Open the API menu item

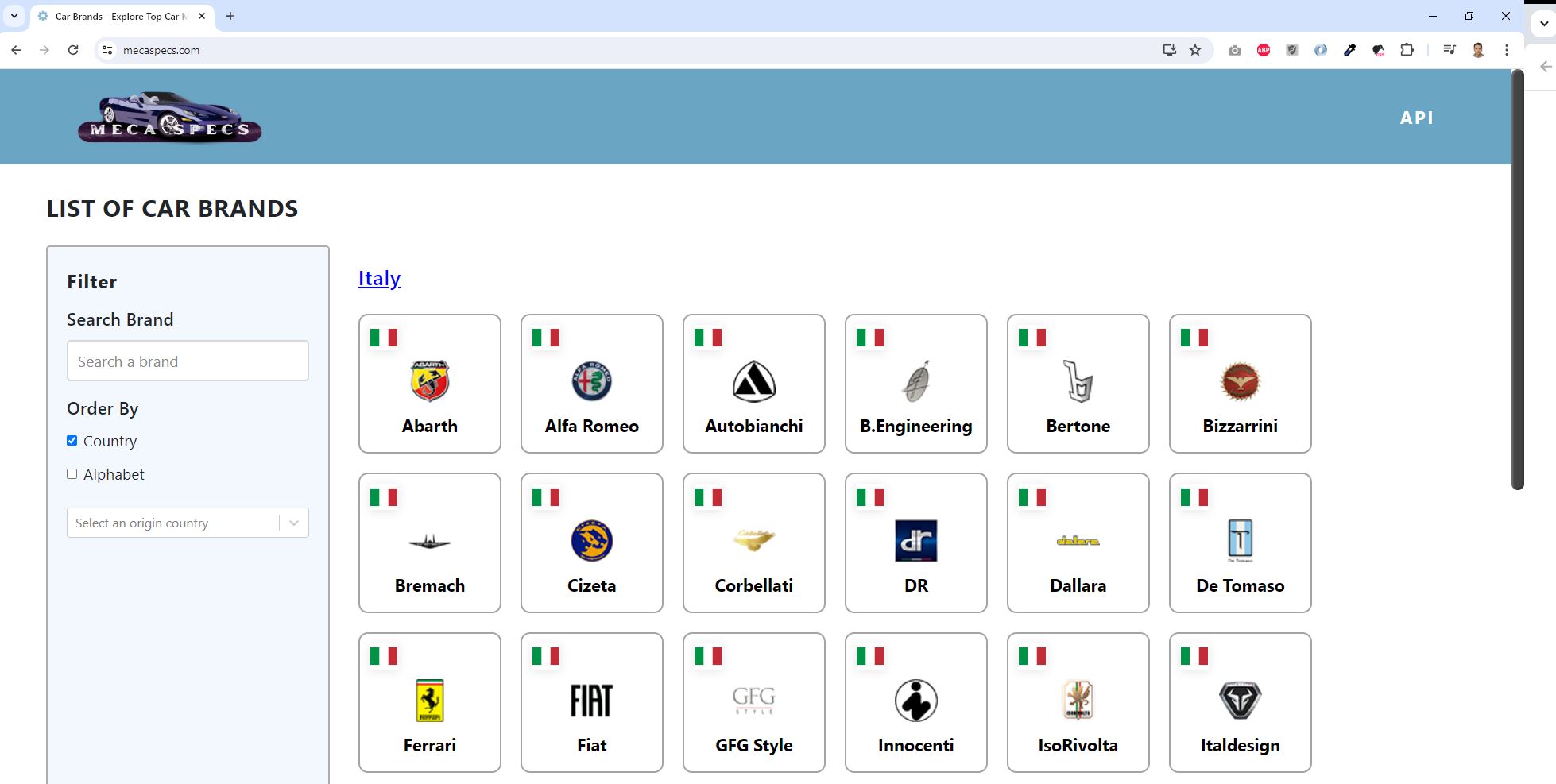coord(1417,118)
